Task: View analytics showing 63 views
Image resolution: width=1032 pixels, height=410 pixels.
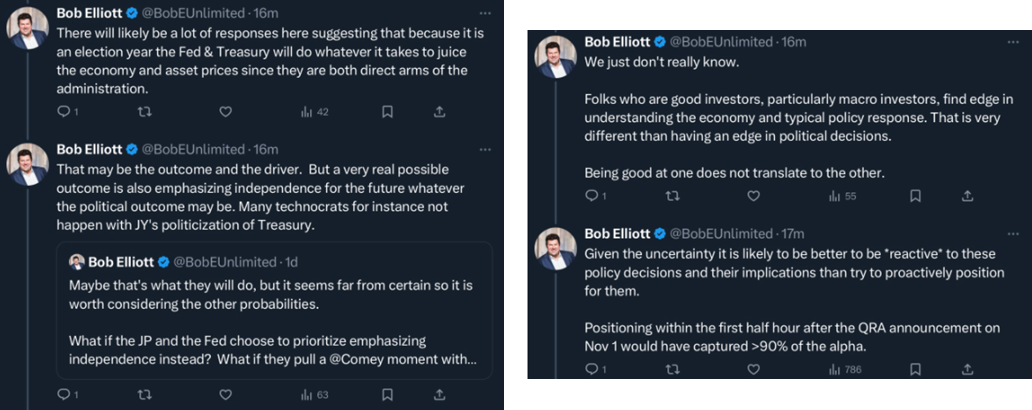Action: (x=314, y=395)
